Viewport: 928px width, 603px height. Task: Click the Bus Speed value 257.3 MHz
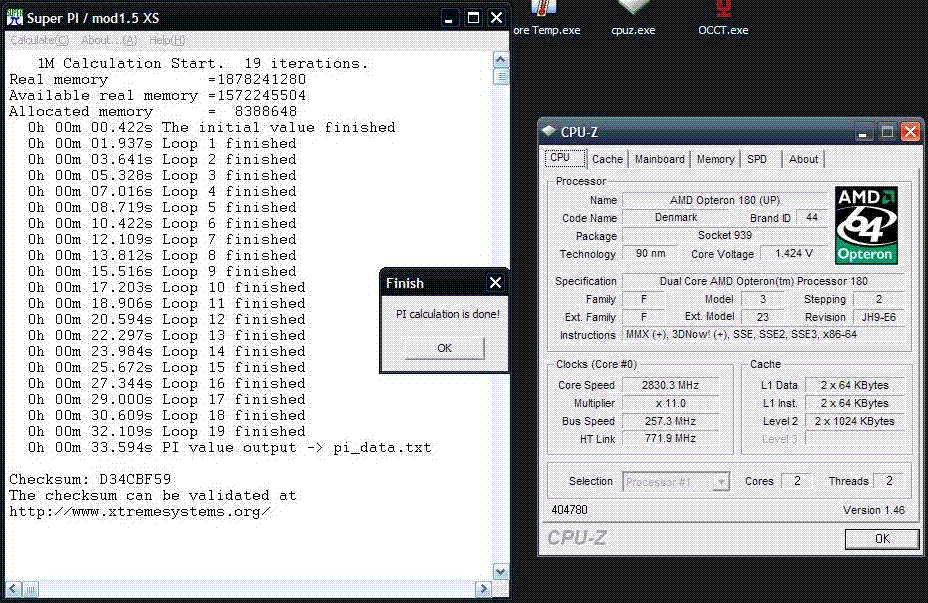tap(671, 421)
